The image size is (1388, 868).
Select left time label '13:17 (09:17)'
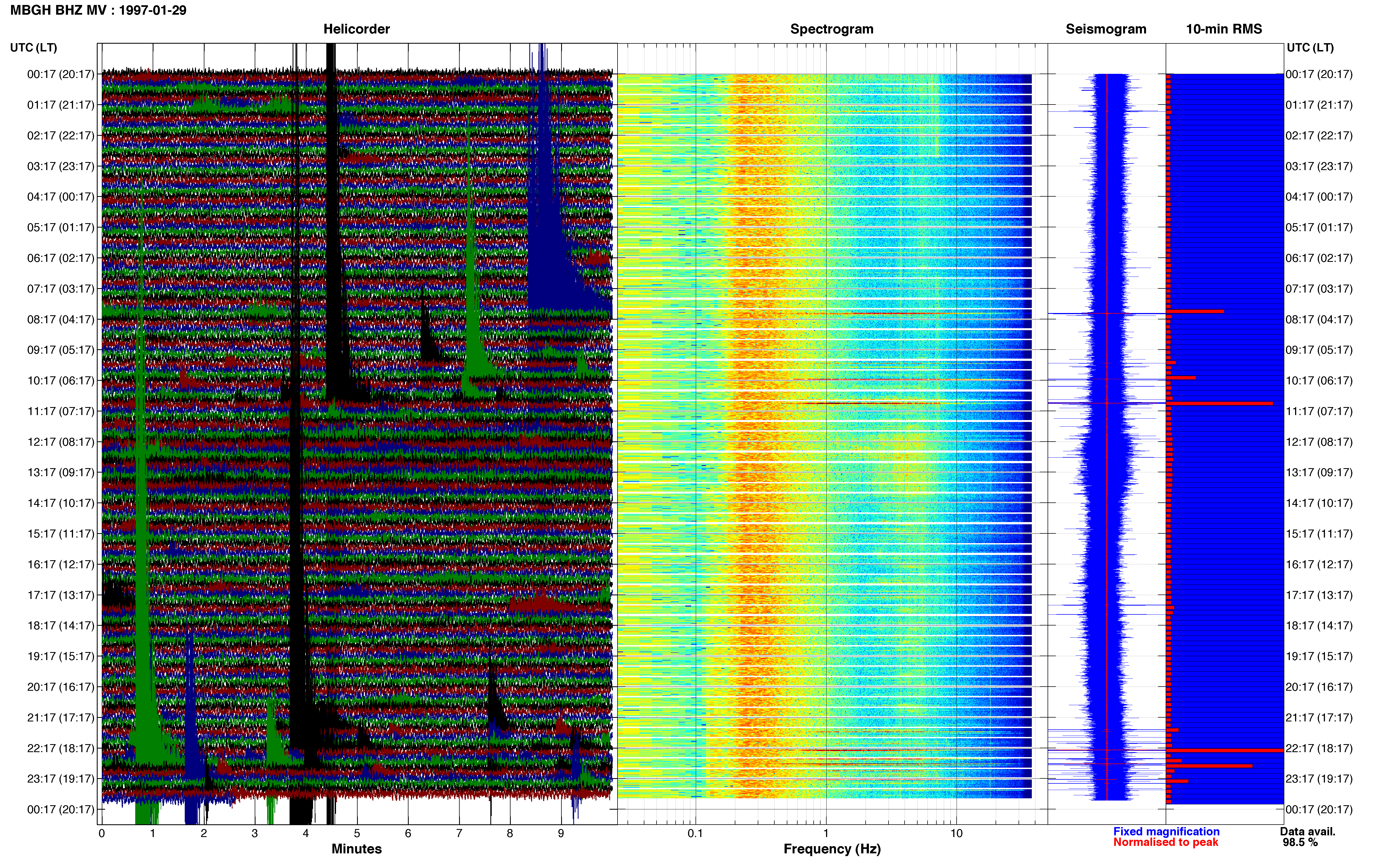(x=61, y=473)
